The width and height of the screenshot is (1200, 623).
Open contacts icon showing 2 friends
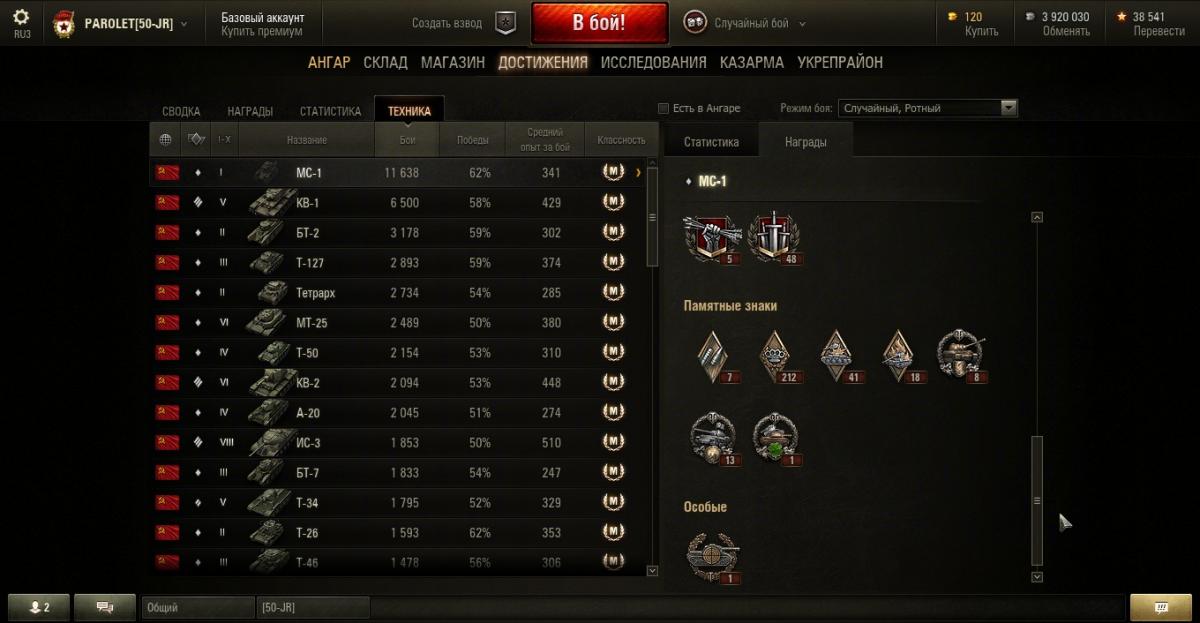point(39,607)
